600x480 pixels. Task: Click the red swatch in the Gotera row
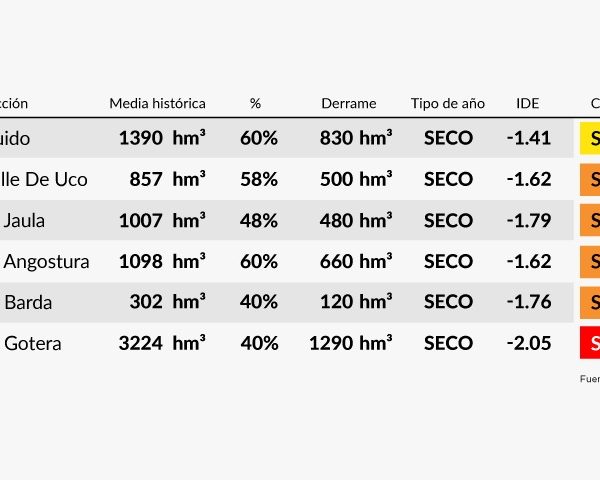(x=589, y=343)
